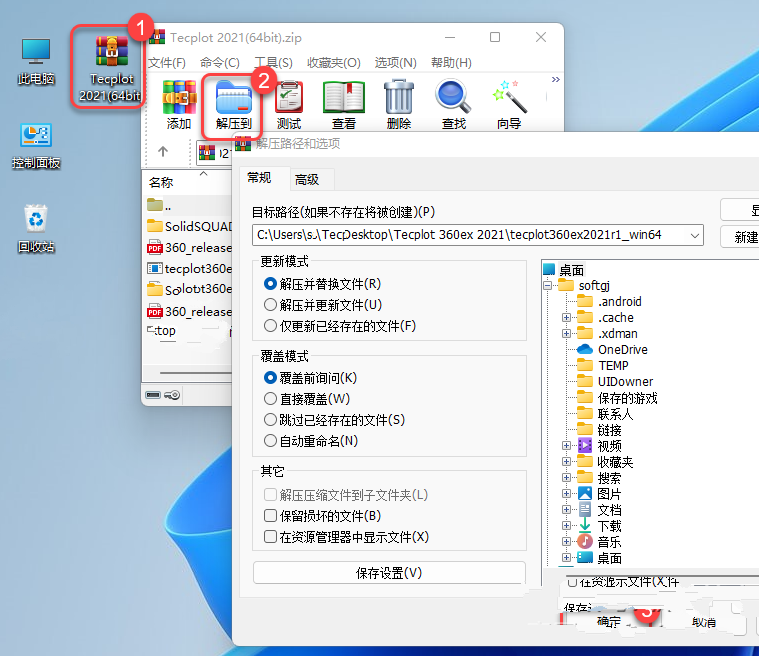The width and height of the screenshot is (759, 656).
Task: Click the 保存设置(V) button
Action: (389, 573)
